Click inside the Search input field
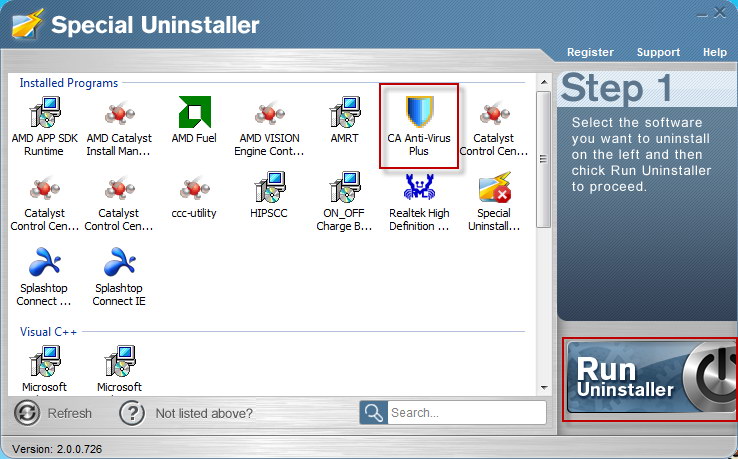 [467, 413]
